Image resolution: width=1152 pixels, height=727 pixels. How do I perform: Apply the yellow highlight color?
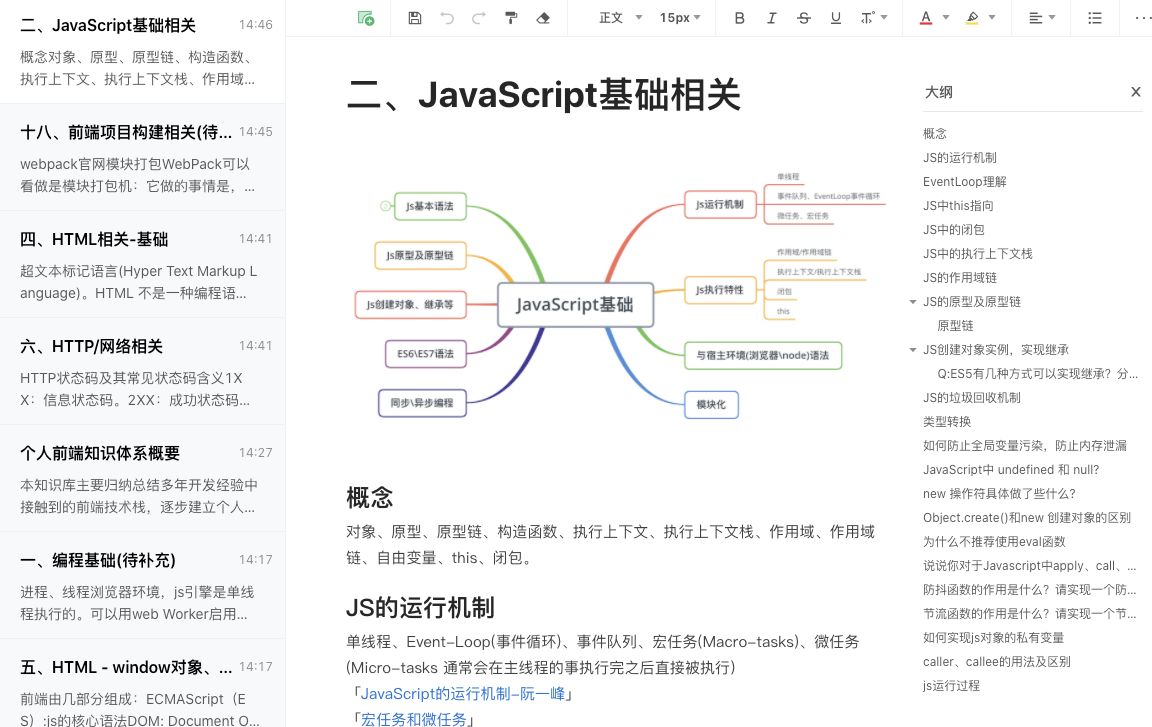point(972,18)
